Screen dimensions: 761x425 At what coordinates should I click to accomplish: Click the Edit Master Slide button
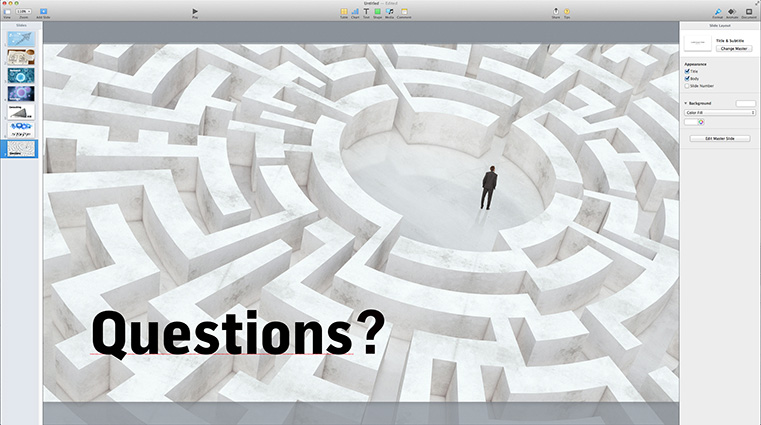720,138
